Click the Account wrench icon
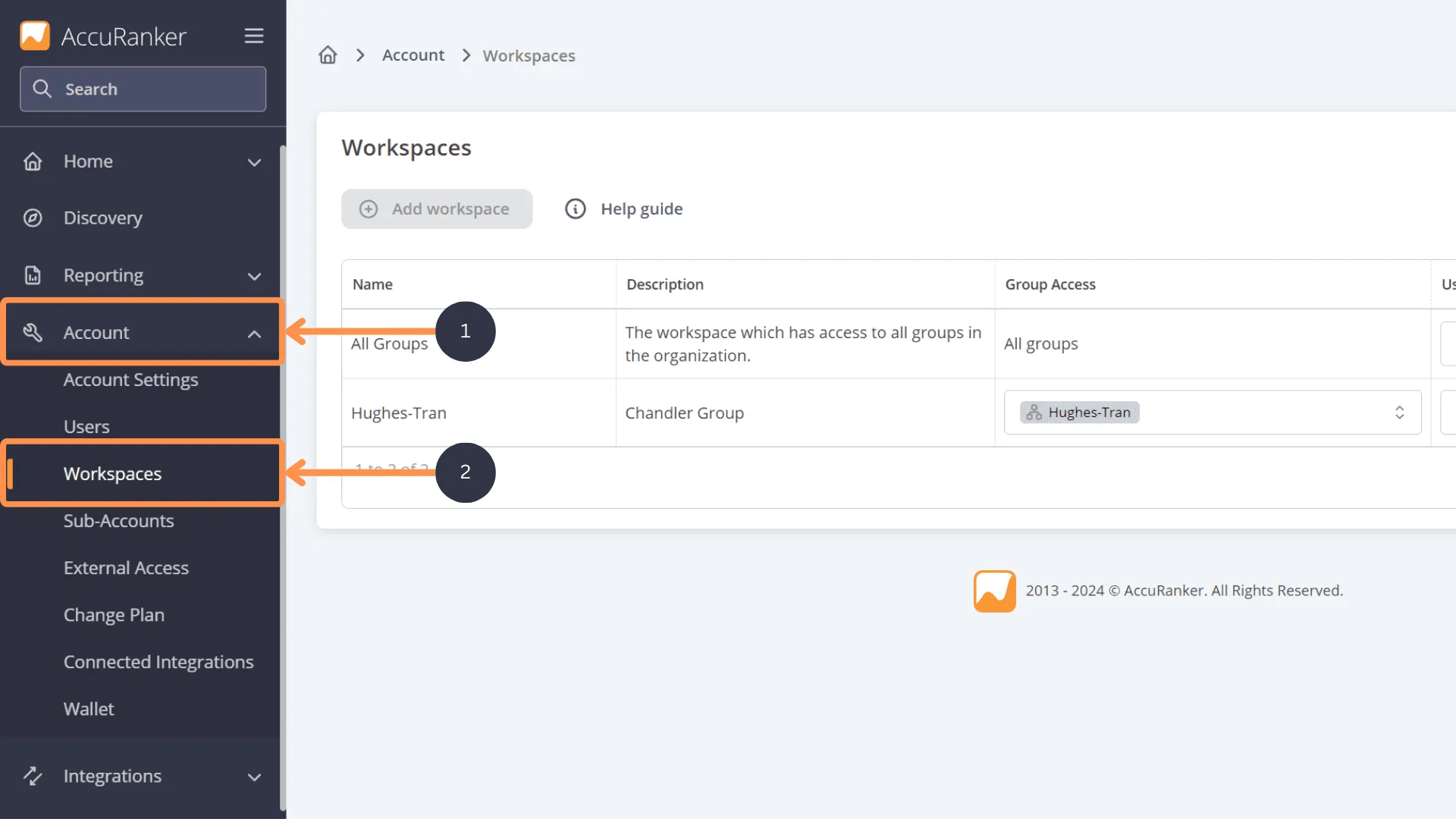 33,332
